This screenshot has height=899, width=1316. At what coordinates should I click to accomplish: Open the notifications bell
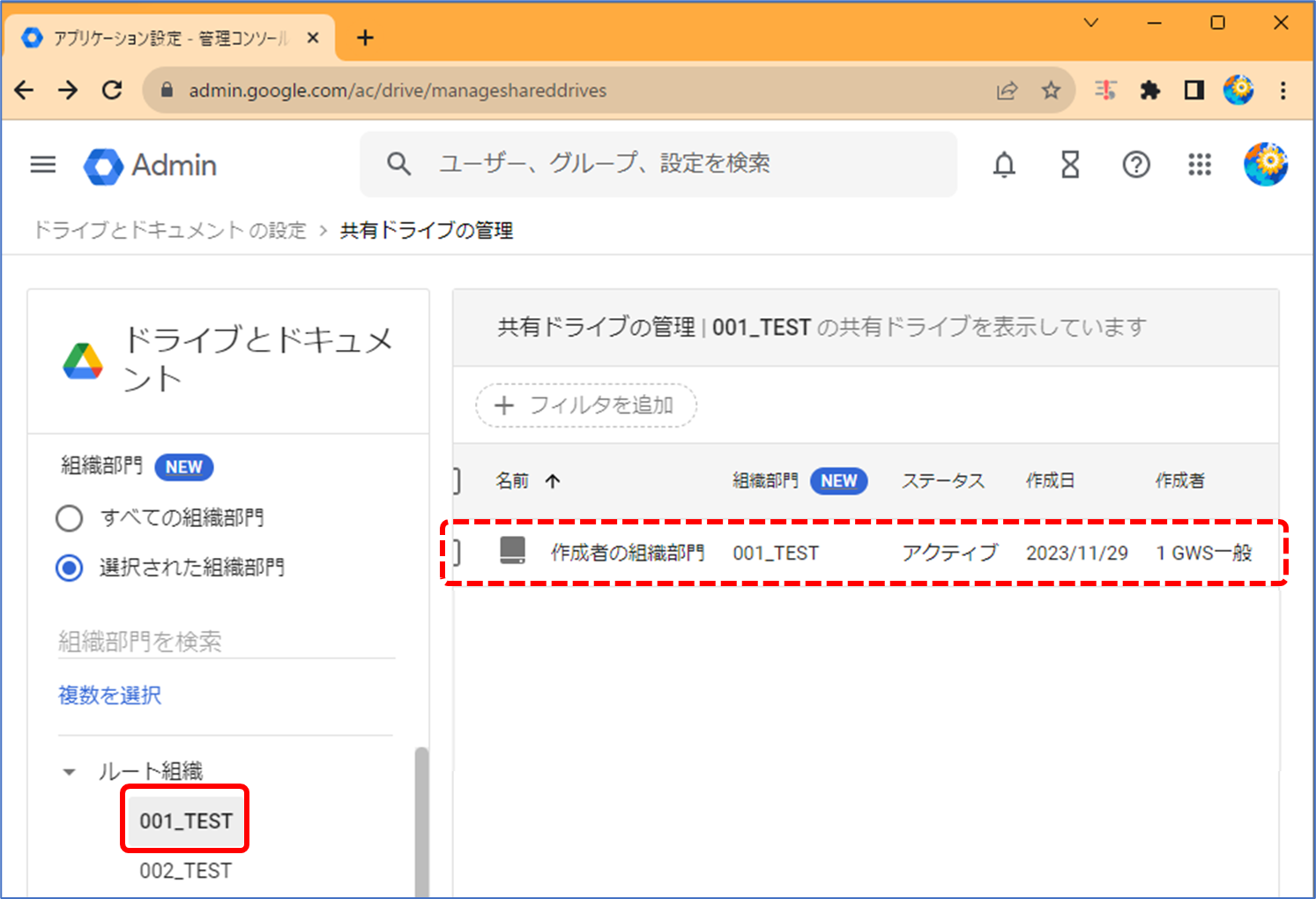click(x=1004, y=165)
